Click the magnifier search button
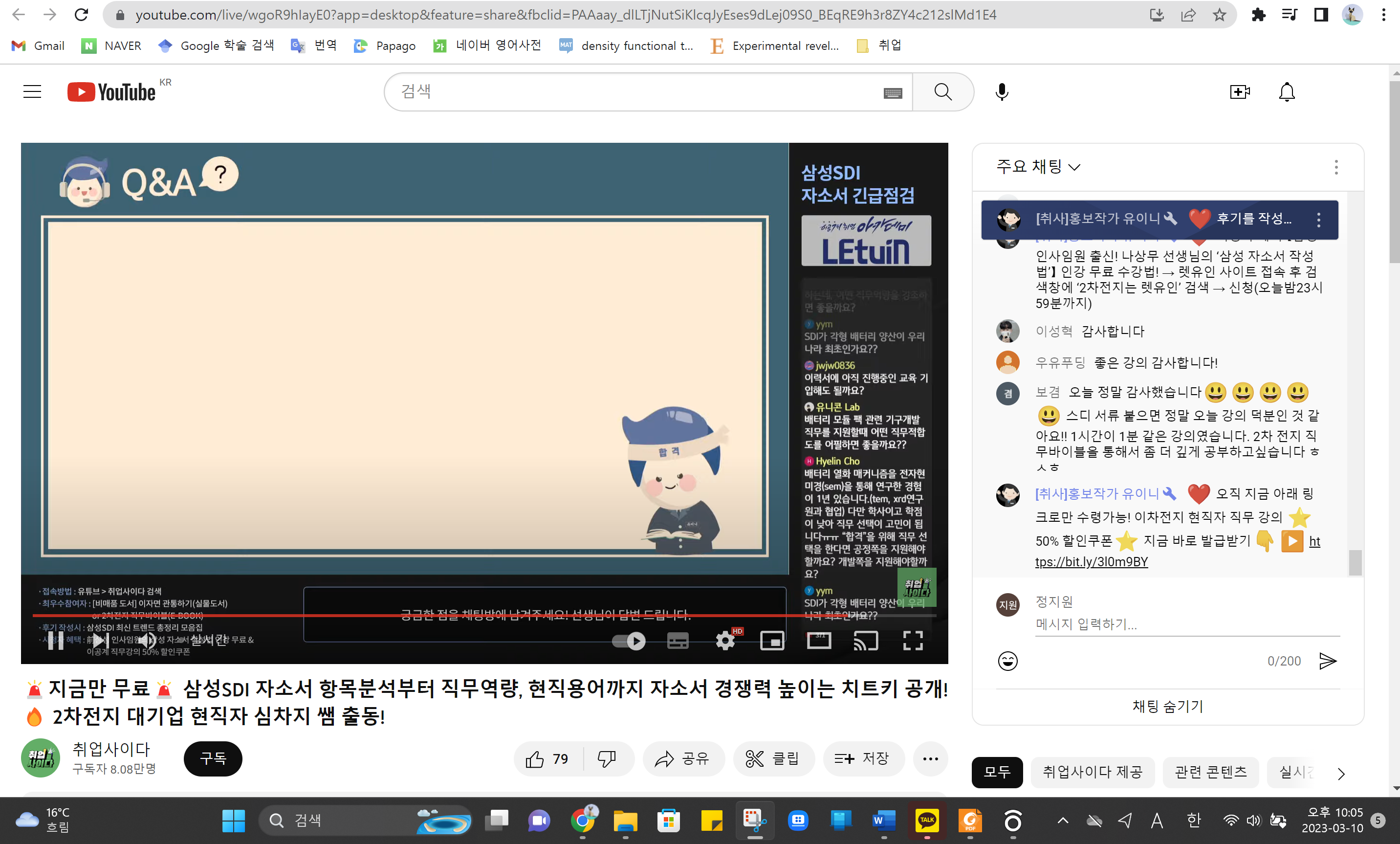This screenshot has height=844, width=1400. [x=942, y=91]
